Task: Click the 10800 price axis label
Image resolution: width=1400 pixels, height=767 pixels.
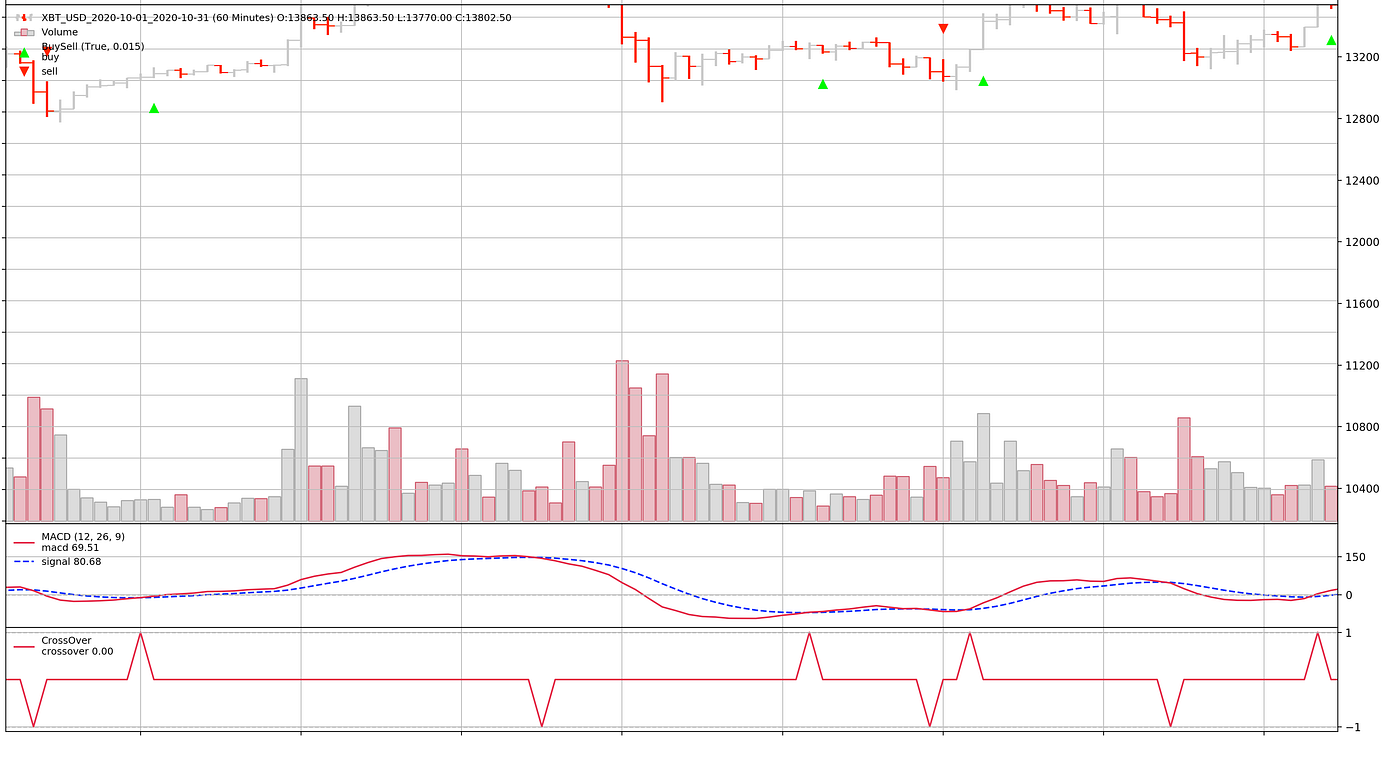Action: tap(1361, 427)
